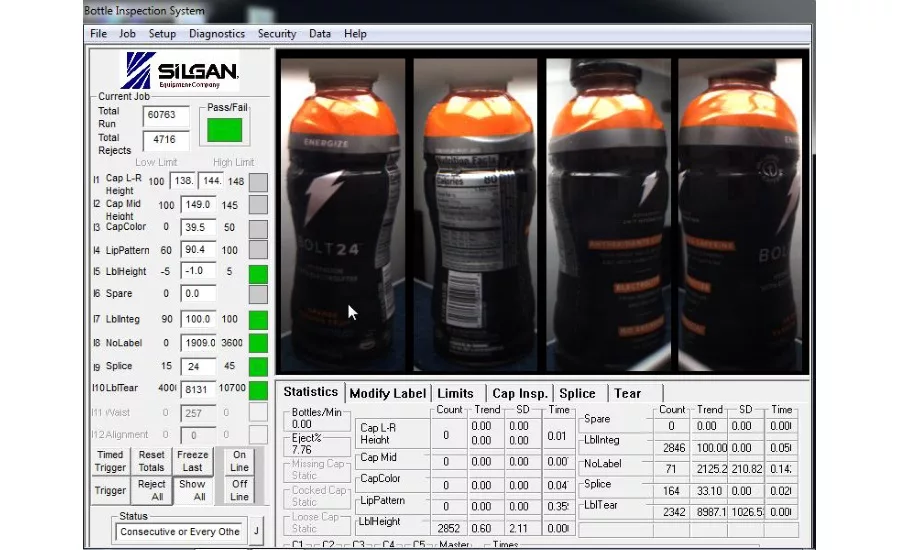Image resolution: width=900 pixels, height=550 pixels.
Task: Click the Trigger button
Action: click(110, 491)
